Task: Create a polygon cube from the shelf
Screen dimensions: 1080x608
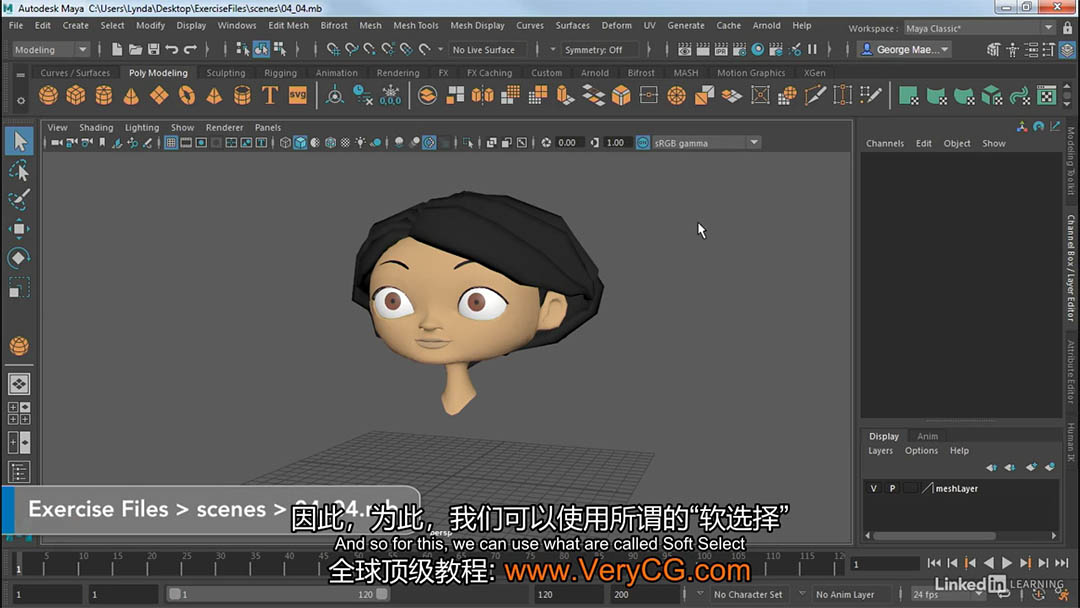Action: tap(76, 95)
